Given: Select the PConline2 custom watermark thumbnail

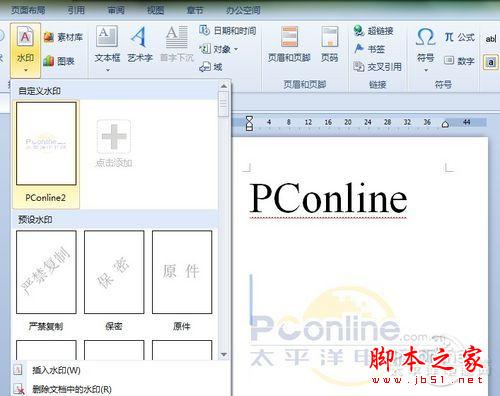Looking at the screenshot, I should (46, 143).
